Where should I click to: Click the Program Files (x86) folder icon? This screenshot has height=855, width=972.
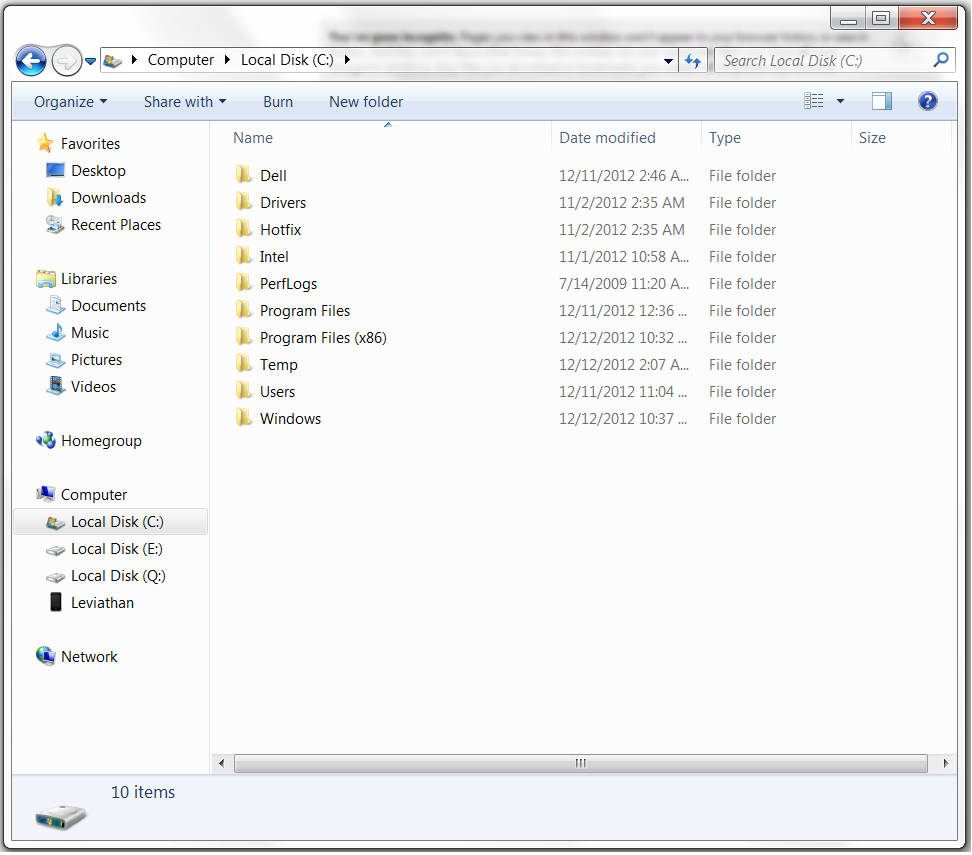coord(244,337)
